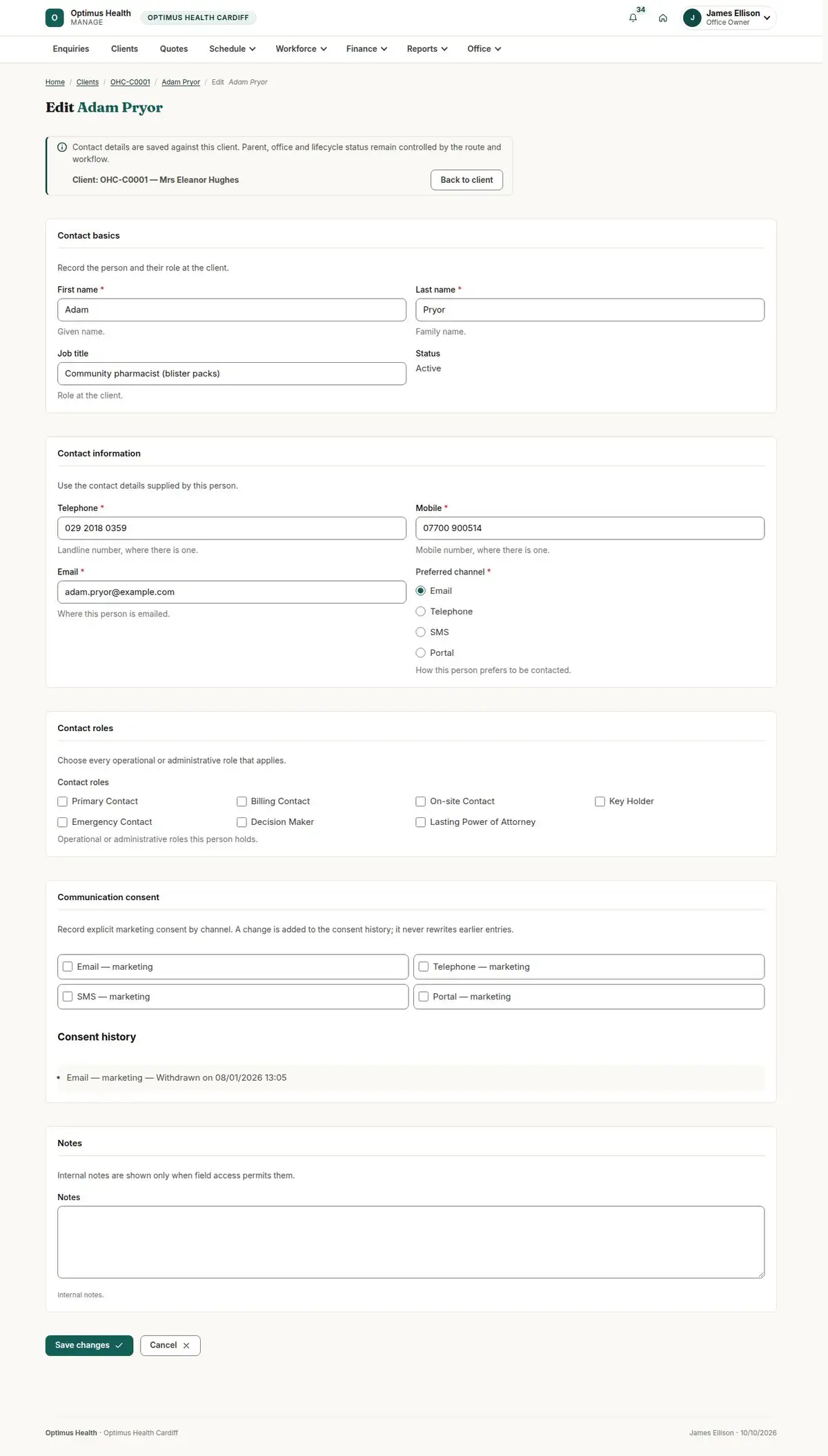Image resolution: width=828 pixels, height=1456 pixels.
Task: Expand the Office menu
Action: pos(484,49)
